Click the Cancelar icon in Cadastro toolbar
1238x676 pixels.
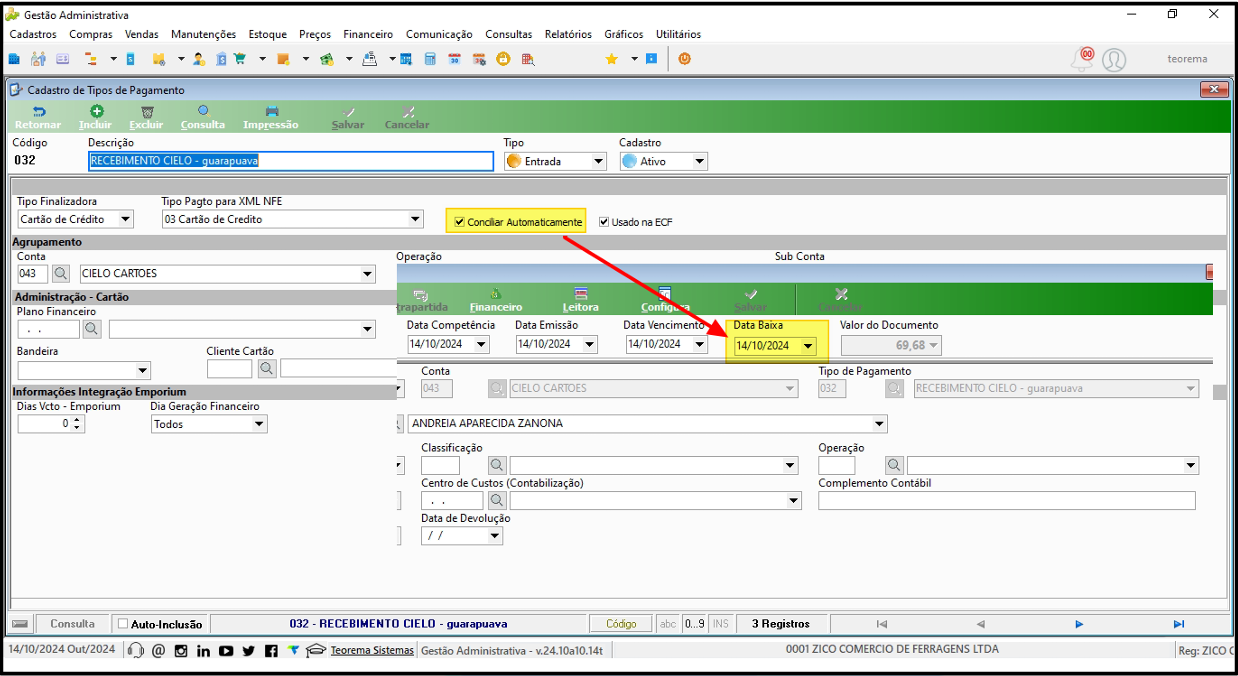tap(407, 112)
